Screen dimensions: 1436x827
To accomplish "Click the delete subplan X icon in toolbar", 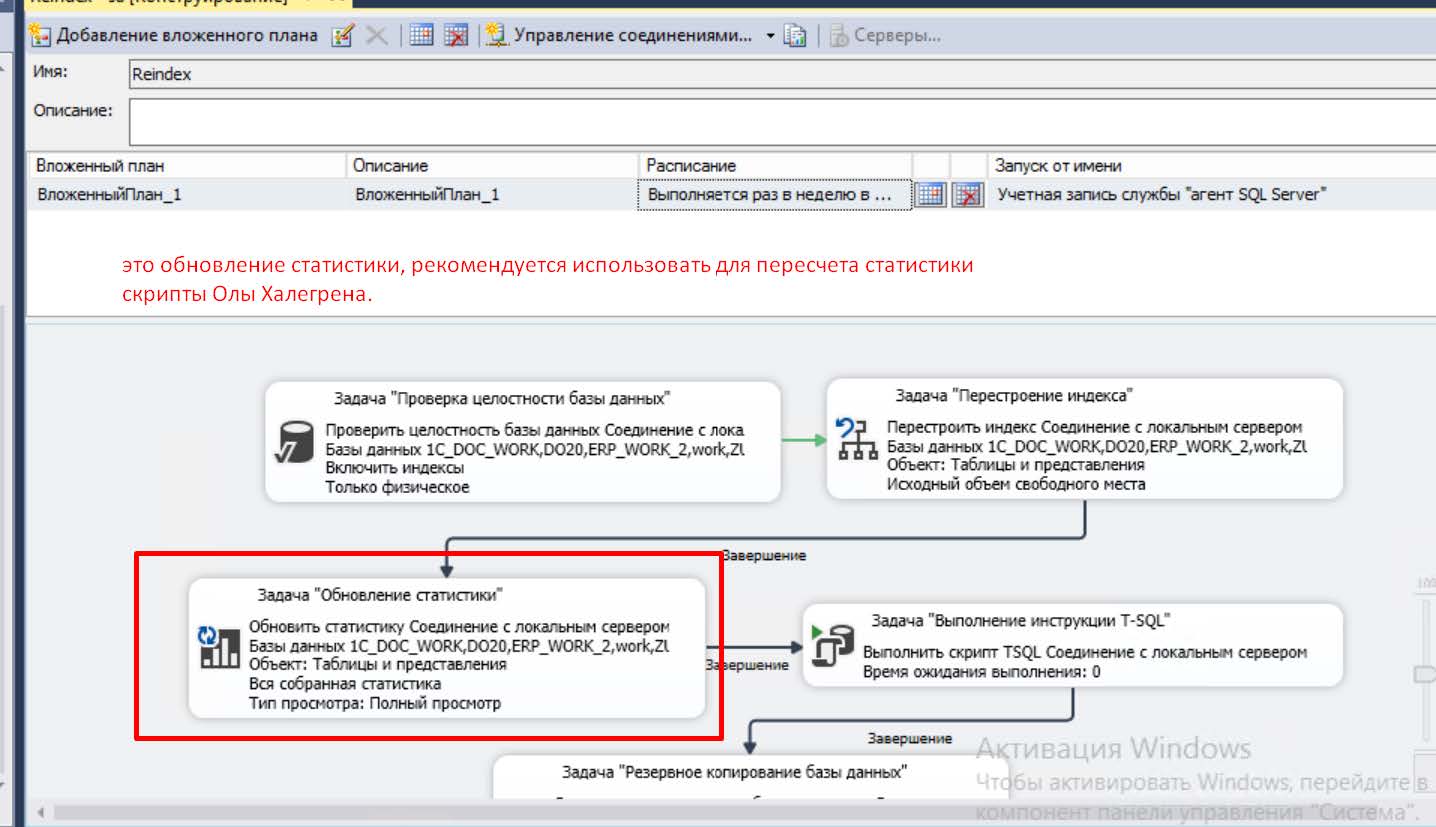I will coord(377,36).
